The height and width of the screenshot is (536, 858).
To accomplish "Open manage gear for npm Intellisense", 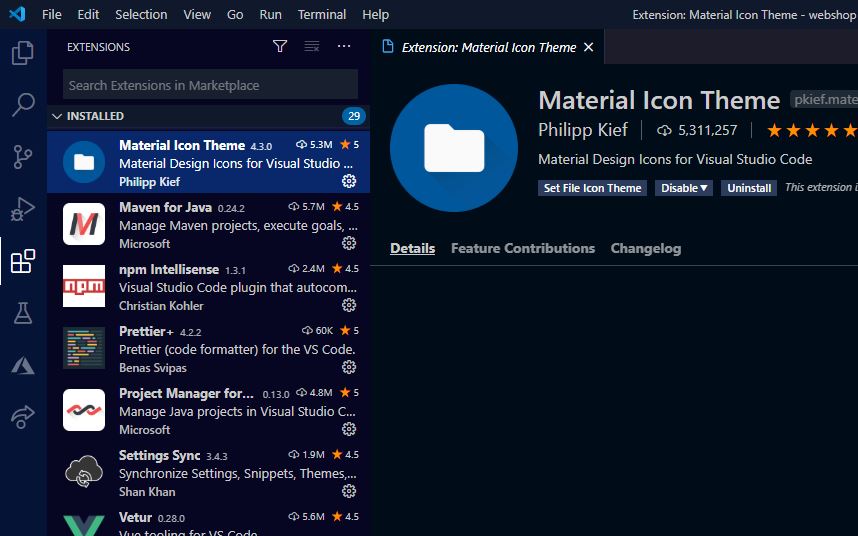I will tap(349, 305).
